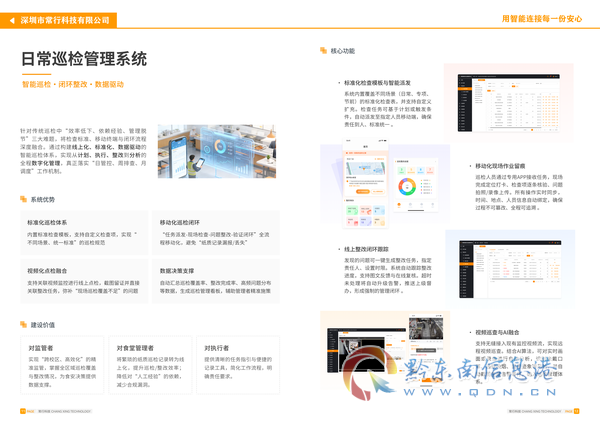Click the orange icon beside 系统优势
This screenshot has width=600, height=424.
coord(23,199)
